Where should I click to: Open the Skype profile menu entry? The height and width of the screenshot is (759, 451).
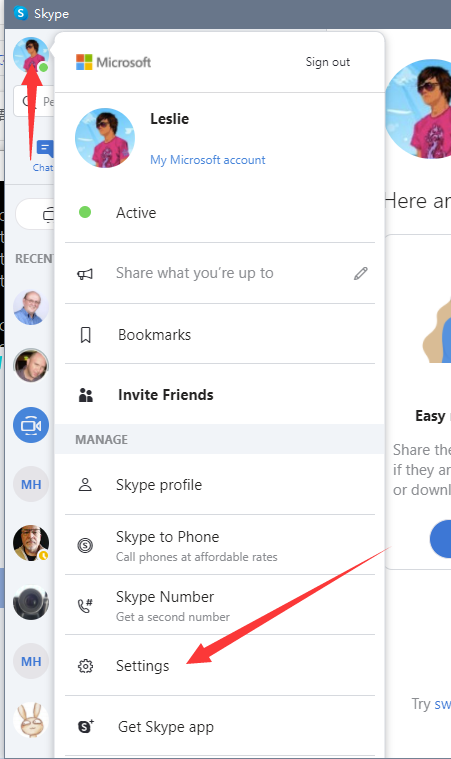click(x=220, y=485)
